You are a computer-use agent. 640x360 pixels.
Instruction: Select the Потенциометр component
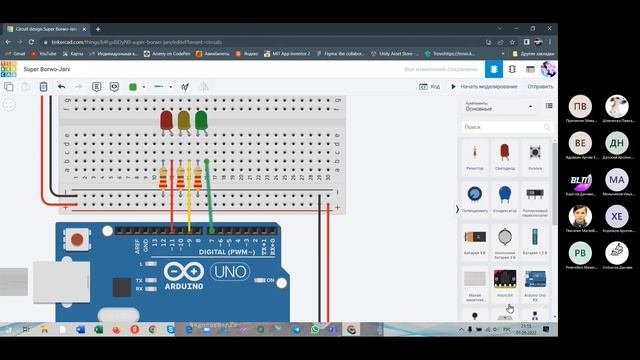475,199
